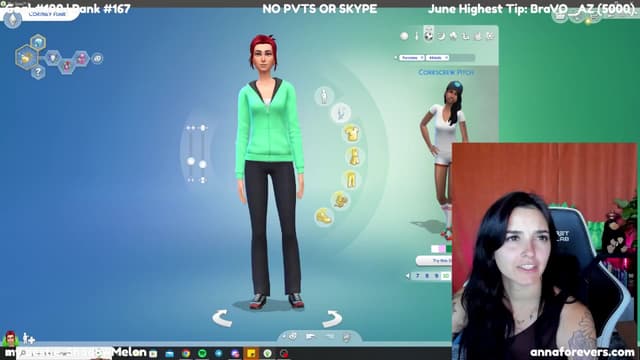The image size is (640, 360).
Task: Open styled look page 7
Action: [417, 276]
